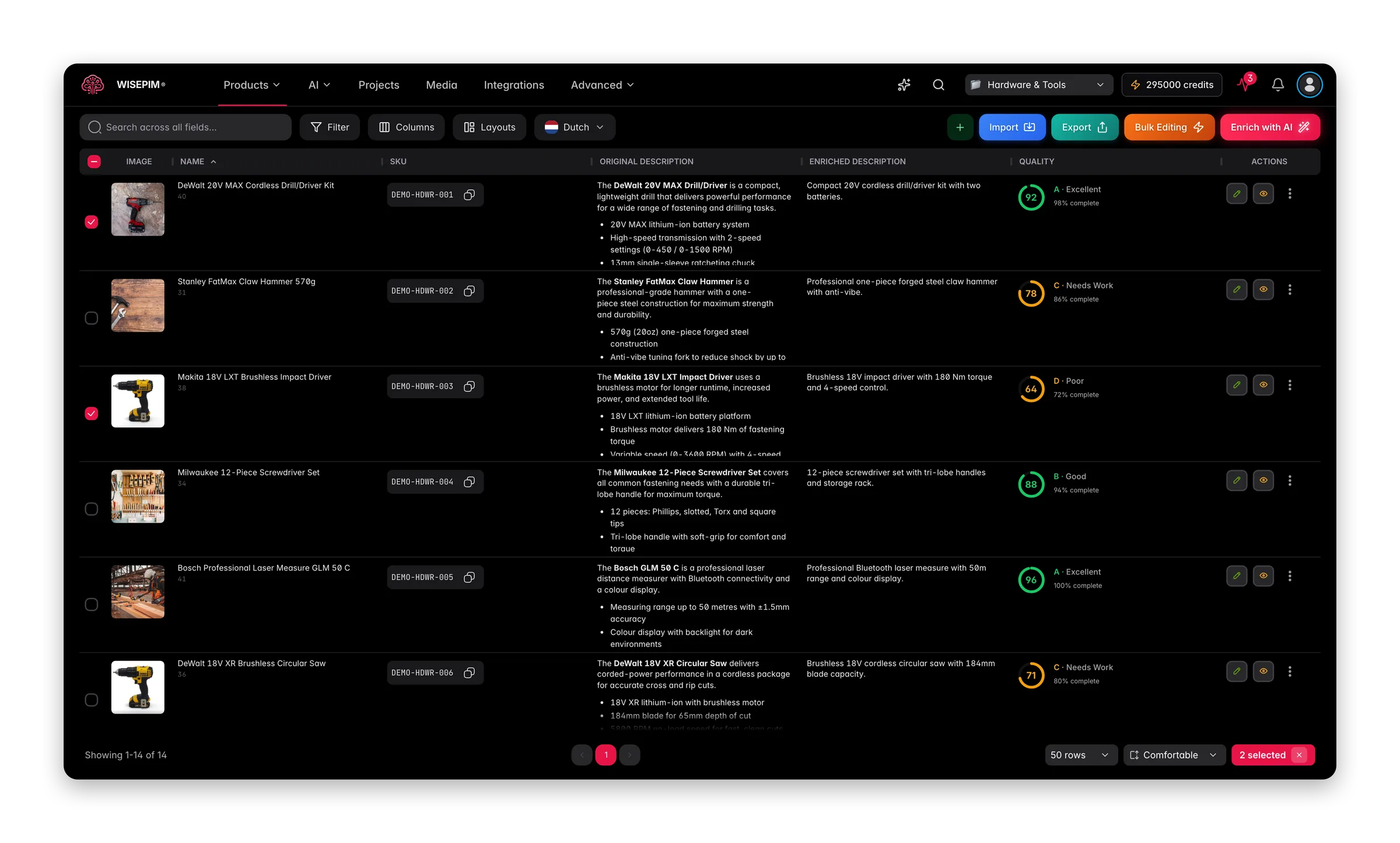The width and height of the screenshot is (1400, 843).
Task: Copy SKU DEMO-HDWR-006
Action: click(469, 673)
